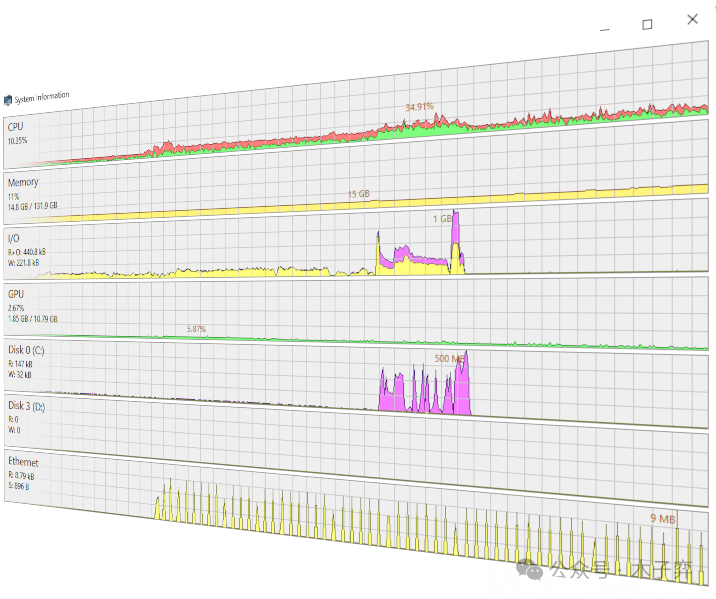The height and width of the screenshot is (599, 716).
Task: Click the W: 221.8 kB I/O value
Action: (23, 263)
